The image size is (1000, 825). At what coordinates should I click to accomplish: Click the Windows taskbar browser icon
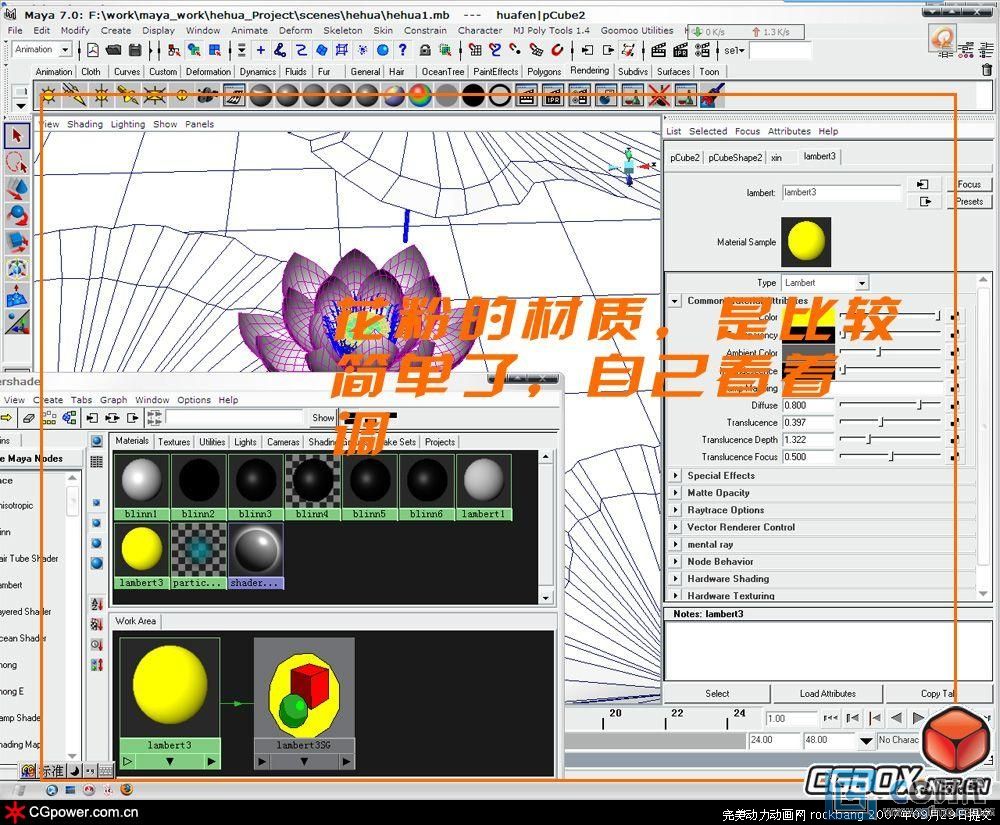click(127, 789)
